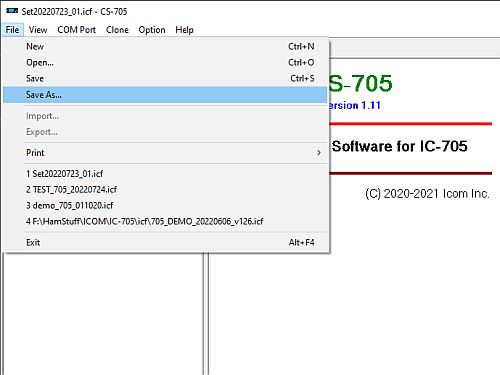The height and width of the screenshot is (375, 500).
Task: Open recent file 705_DEMO_20220606_v126.icf
Action: [165, 221]
